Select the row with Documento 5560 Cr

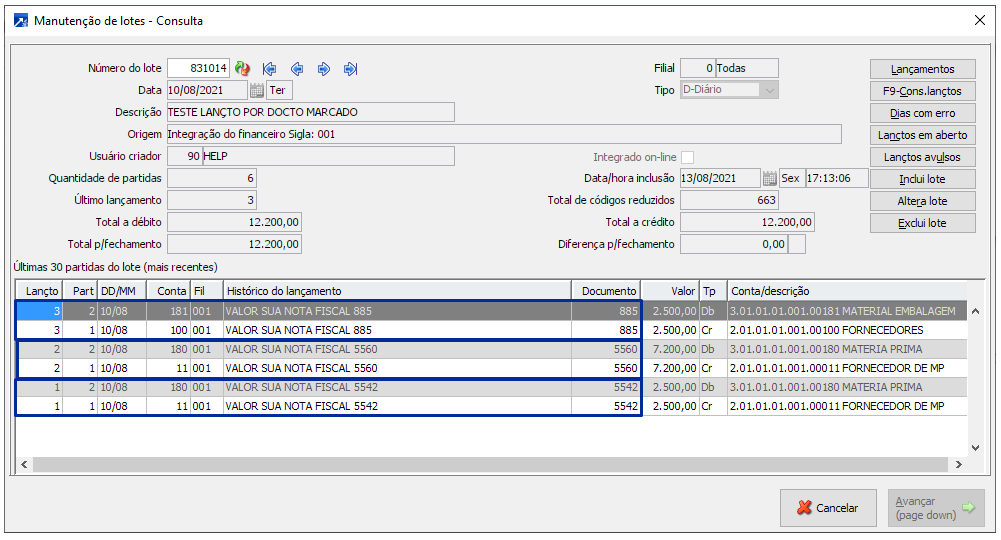coord(396,368)
